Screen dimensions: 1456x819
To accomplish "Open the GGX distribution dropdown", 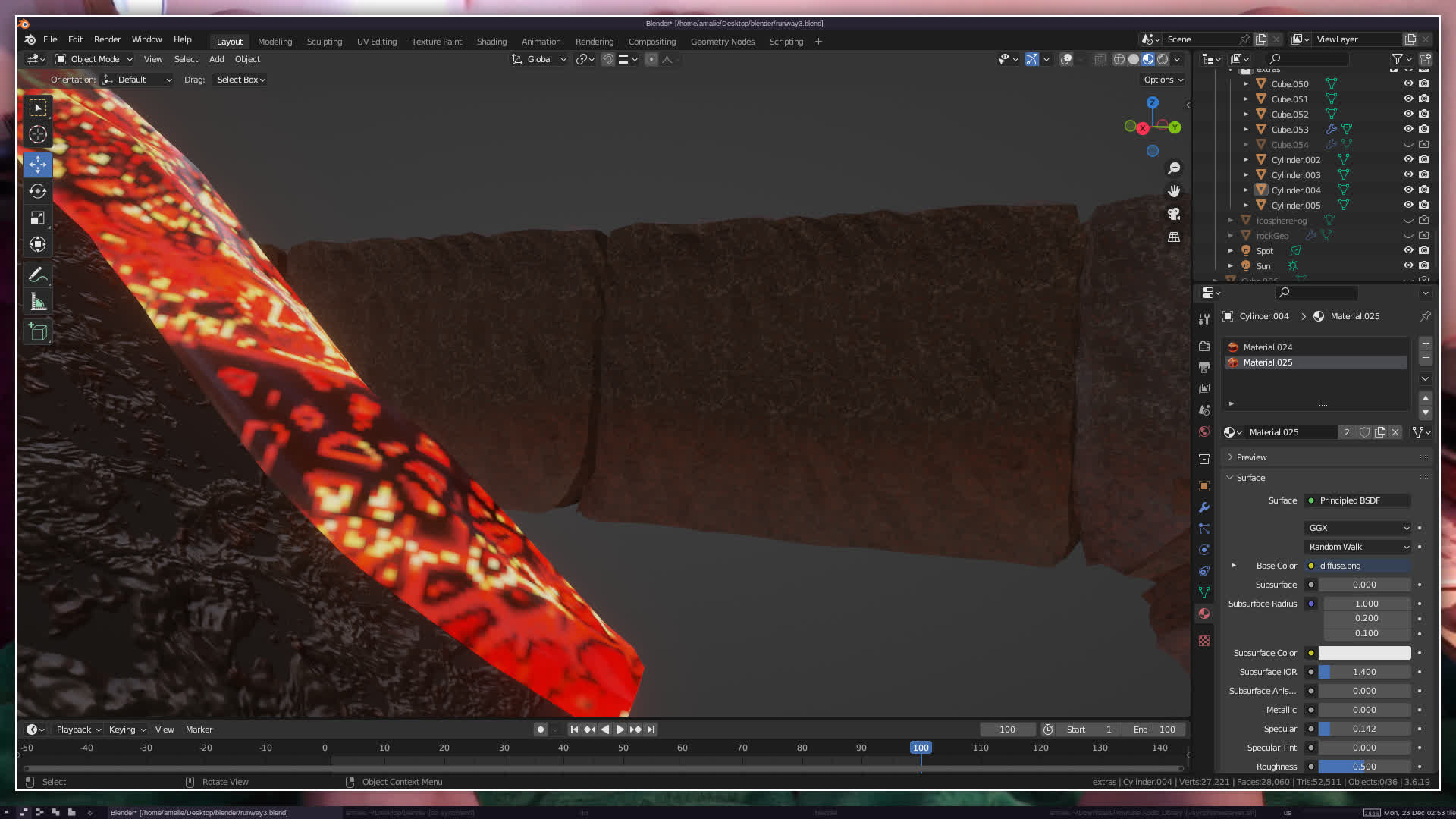I will point(1357,528).
